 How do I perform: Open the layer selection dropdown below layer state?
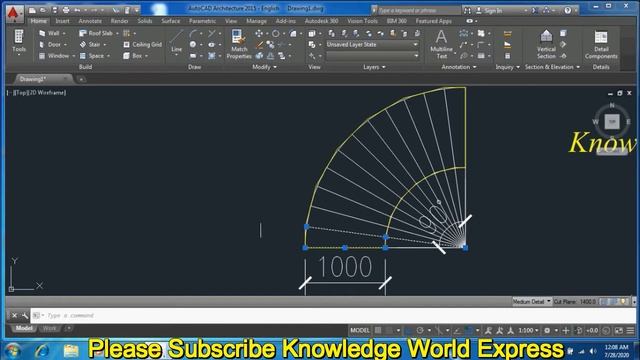(372, 56)
